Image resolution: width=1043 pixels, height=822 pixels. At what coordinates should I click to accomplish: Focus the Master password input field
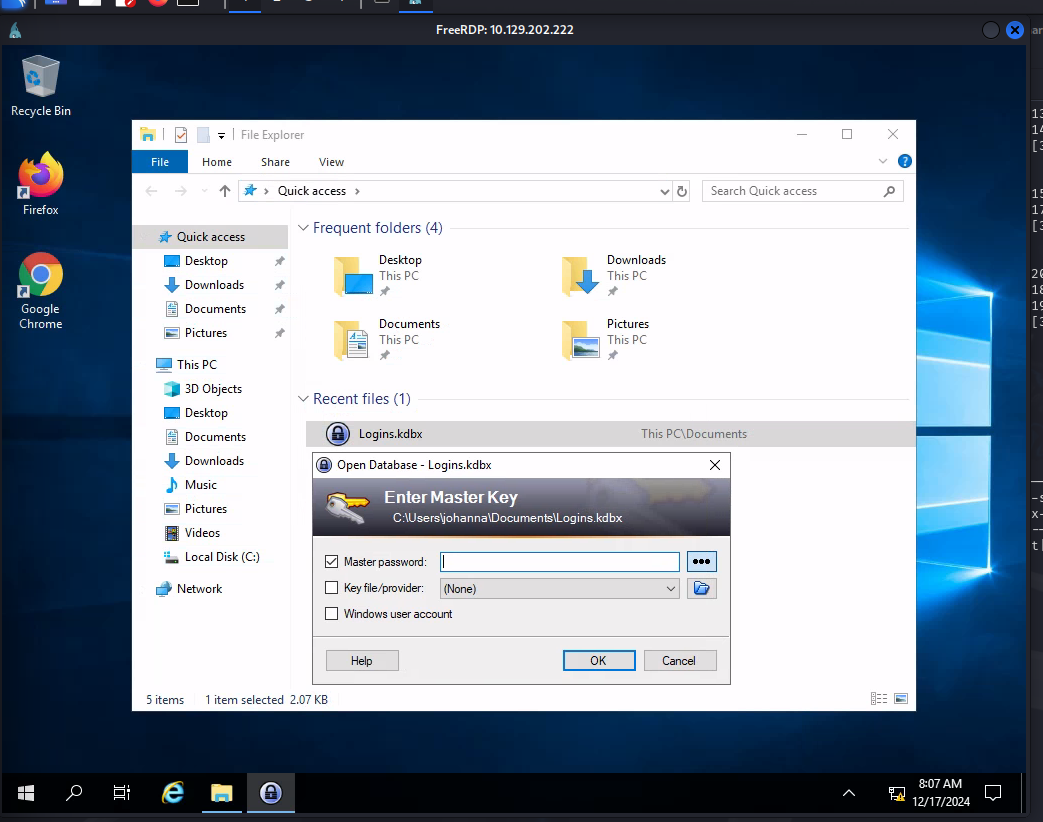(x=559, y=562)
